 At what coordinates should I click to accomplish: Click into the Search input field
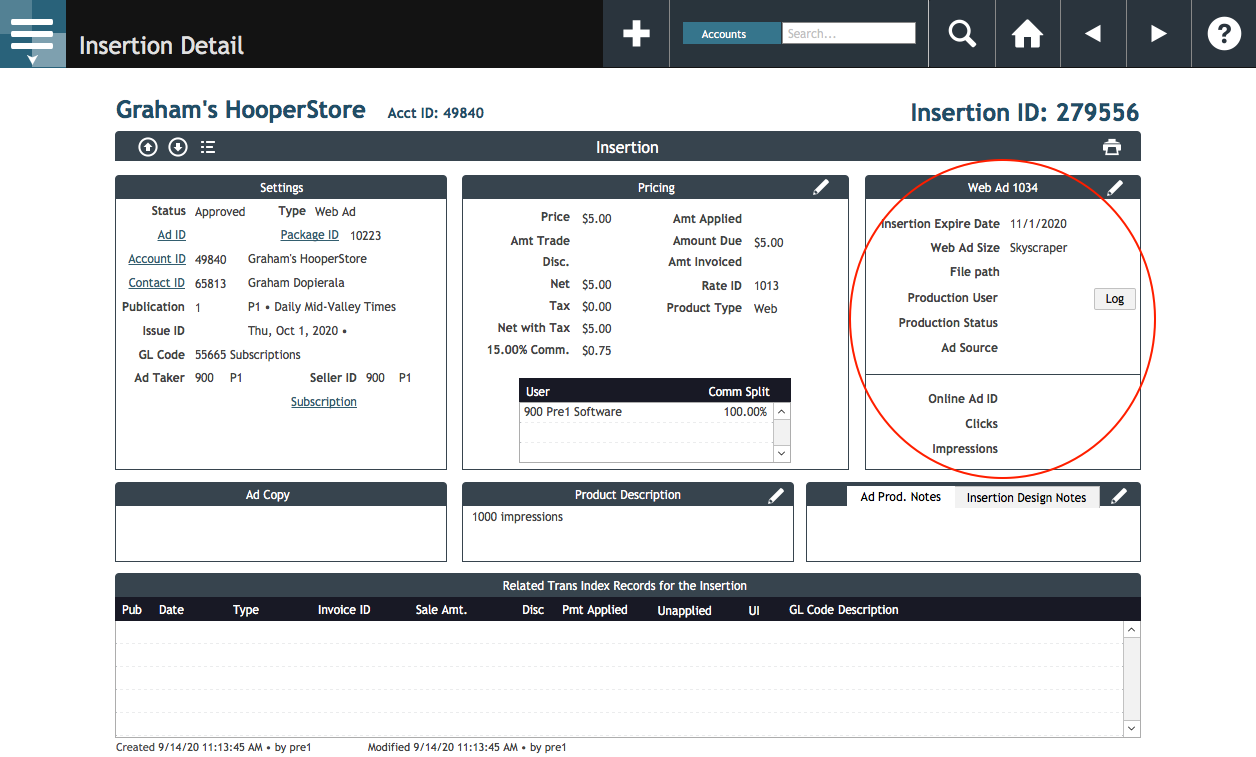[x=848, y=34]
